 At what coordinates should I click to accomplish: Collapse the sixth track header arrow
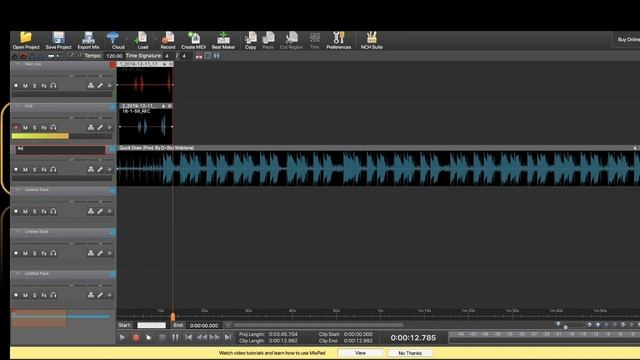pyautogui.click(x=18, y=273)
